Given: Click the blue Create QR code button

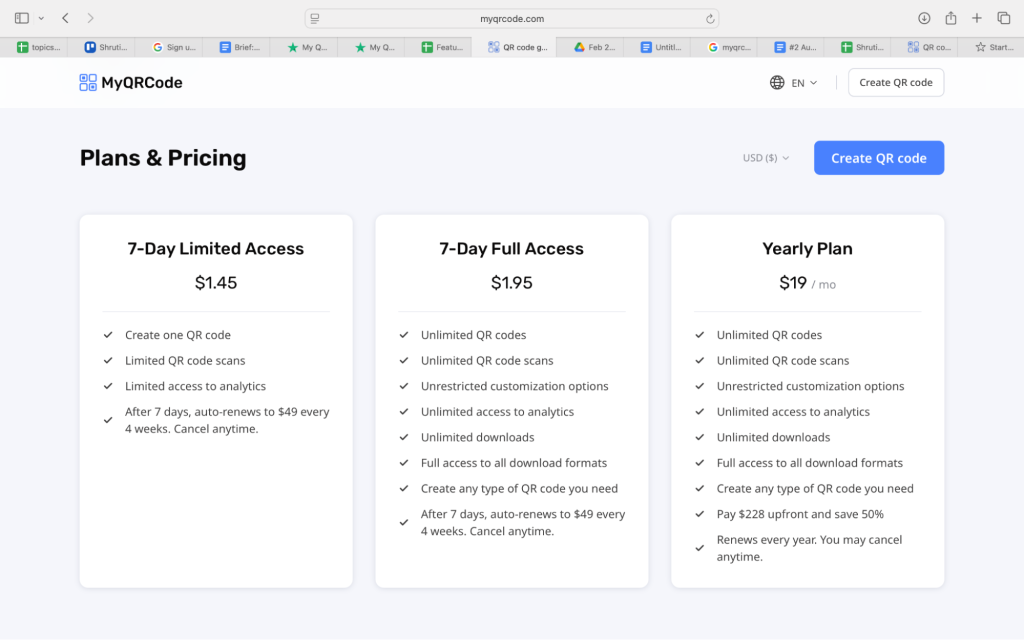Looking at the screenshot, I should [x=878, y=157].
